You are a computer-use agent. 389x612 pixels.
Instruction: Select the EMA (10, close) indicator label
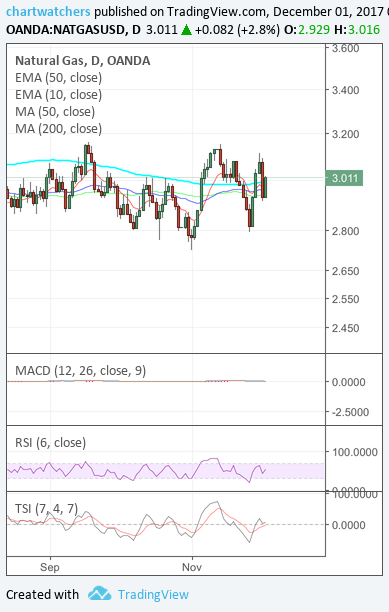[x=59, y=95]
